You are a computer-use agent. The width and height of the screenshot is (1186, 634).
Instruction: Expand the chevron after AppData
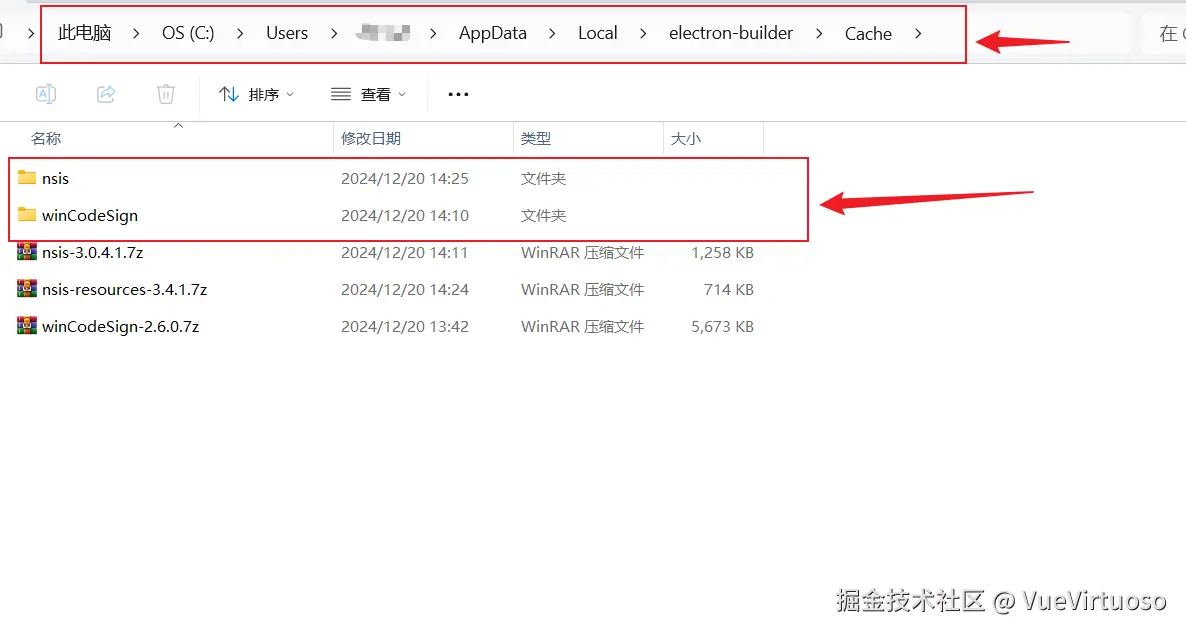point(552,33)
